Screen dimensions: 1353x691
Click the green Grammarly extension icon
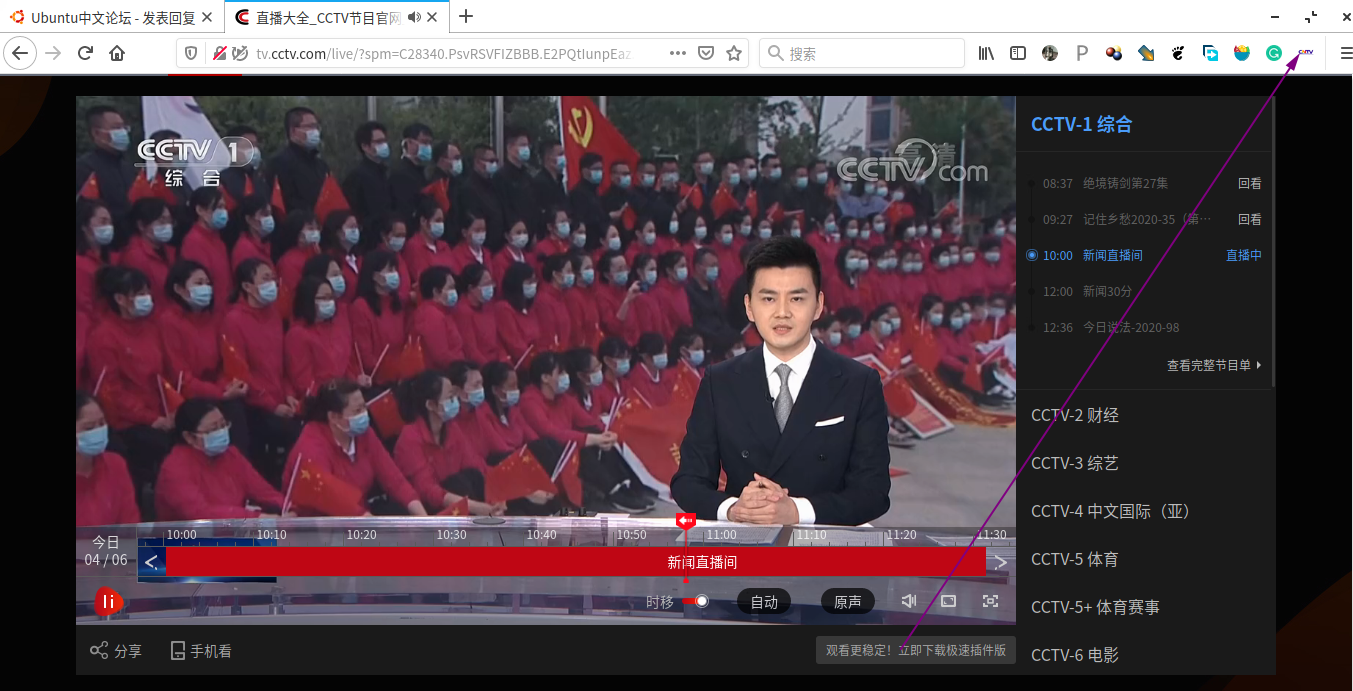click(1274, 53)
